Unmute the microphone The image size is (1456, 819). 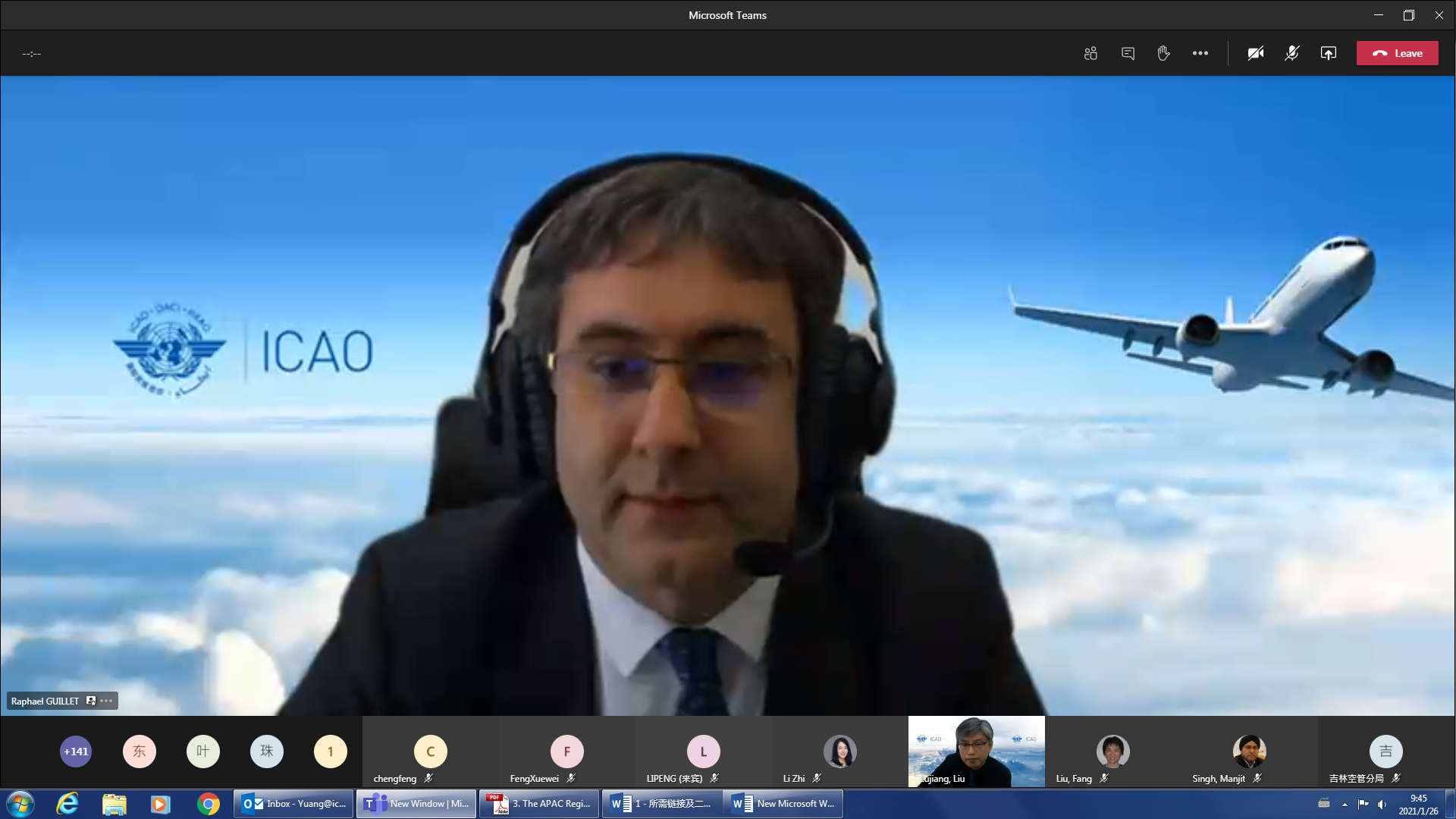pos(1291,53)
